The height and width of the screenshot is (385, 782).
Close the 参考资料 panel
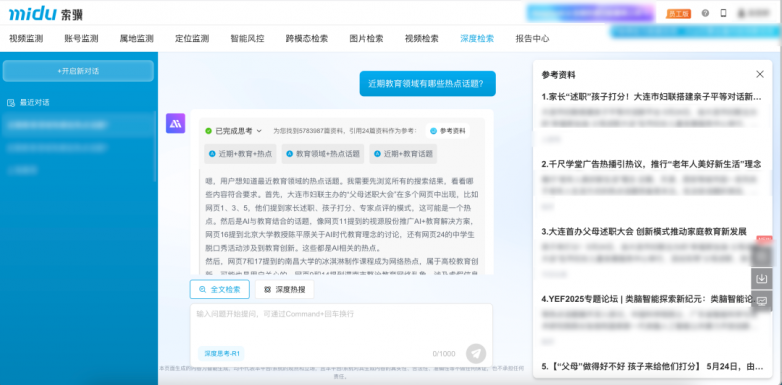point(760,74)
